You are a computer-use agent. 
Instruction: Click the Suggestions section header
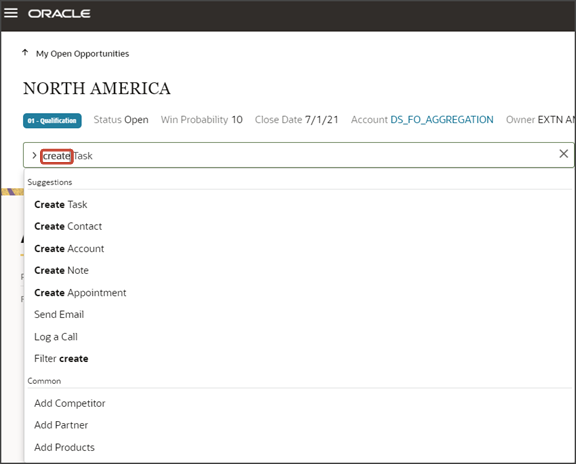point(50,182)
